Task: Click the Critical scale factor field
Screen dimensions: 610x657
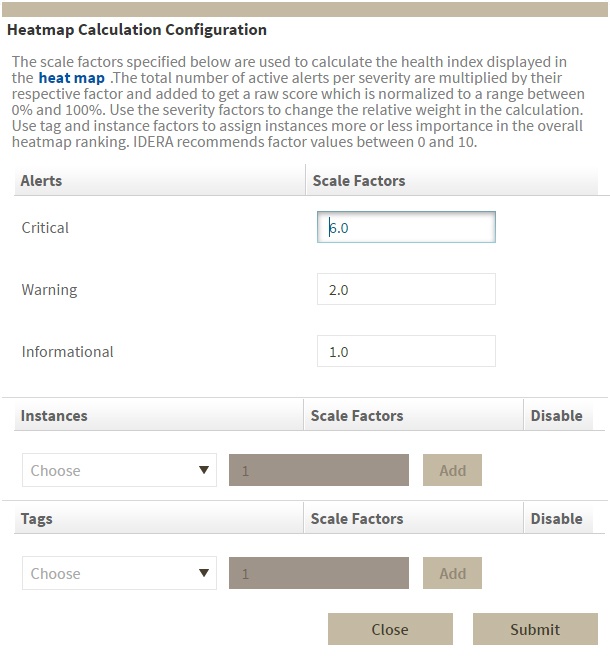Action: (x=405, y=228)
